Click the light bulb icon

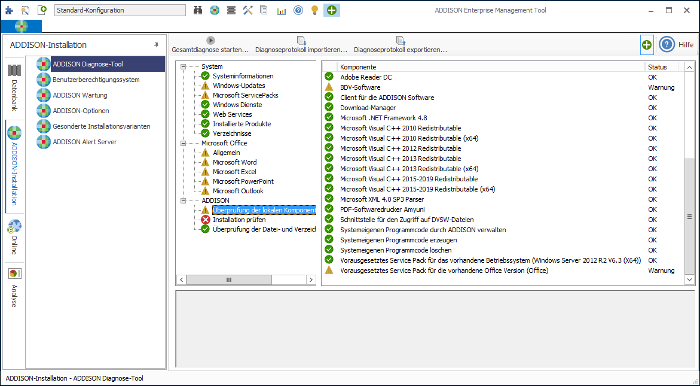(x=315, y=10)
